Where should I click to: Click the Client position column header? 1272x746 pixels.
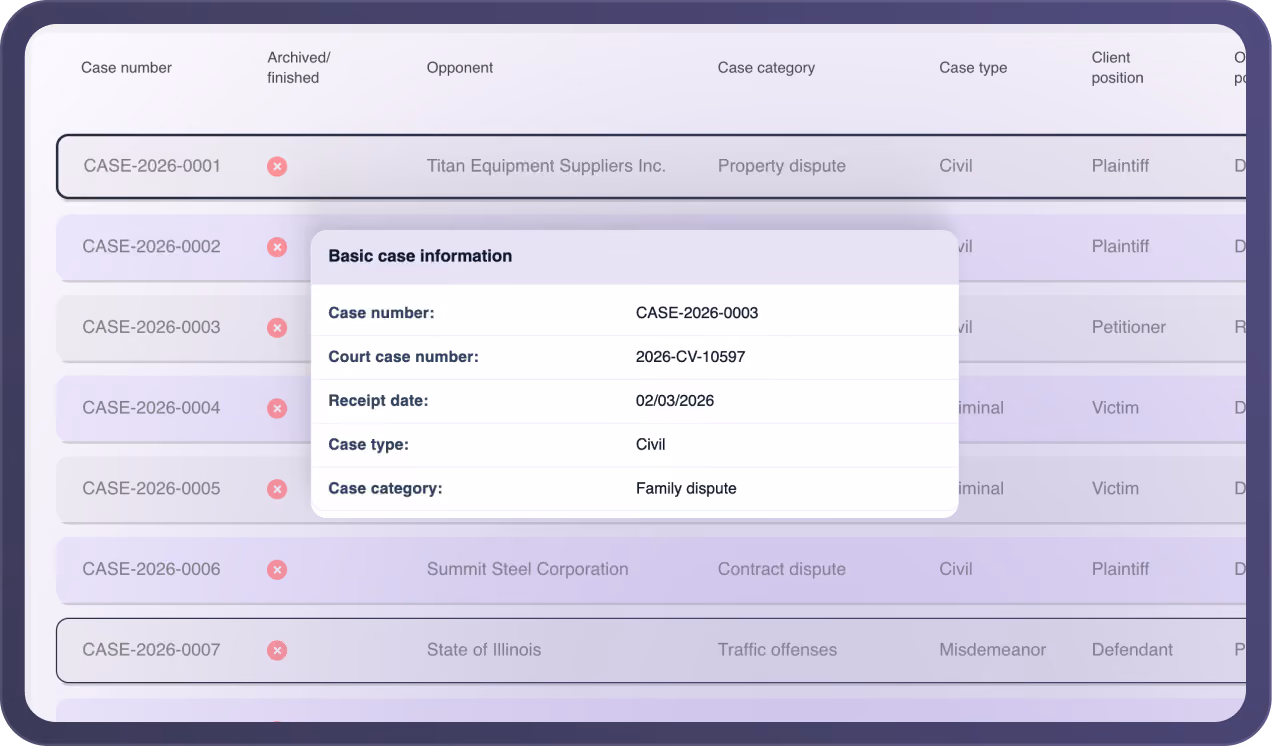[x=1117, y=68]
